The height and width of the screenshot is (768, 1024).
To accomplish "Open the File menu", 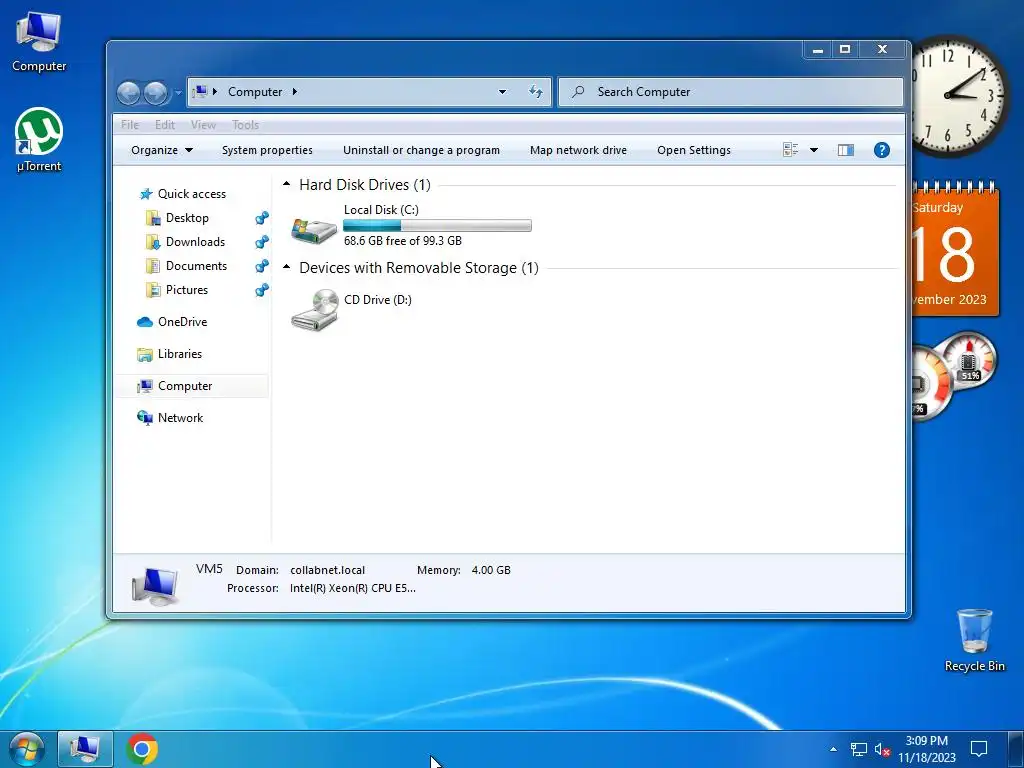I will (x=130, y=125).
